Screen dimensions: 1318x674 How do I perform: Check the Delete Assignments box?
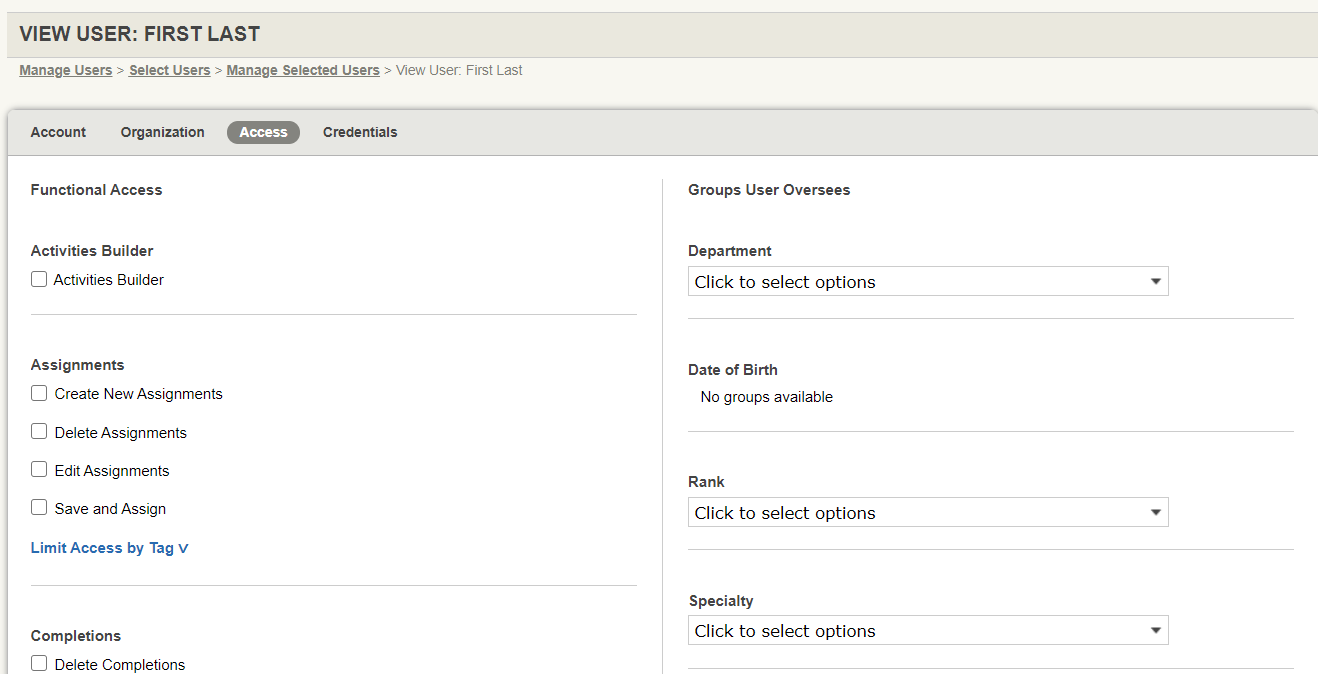coord(39,432)
